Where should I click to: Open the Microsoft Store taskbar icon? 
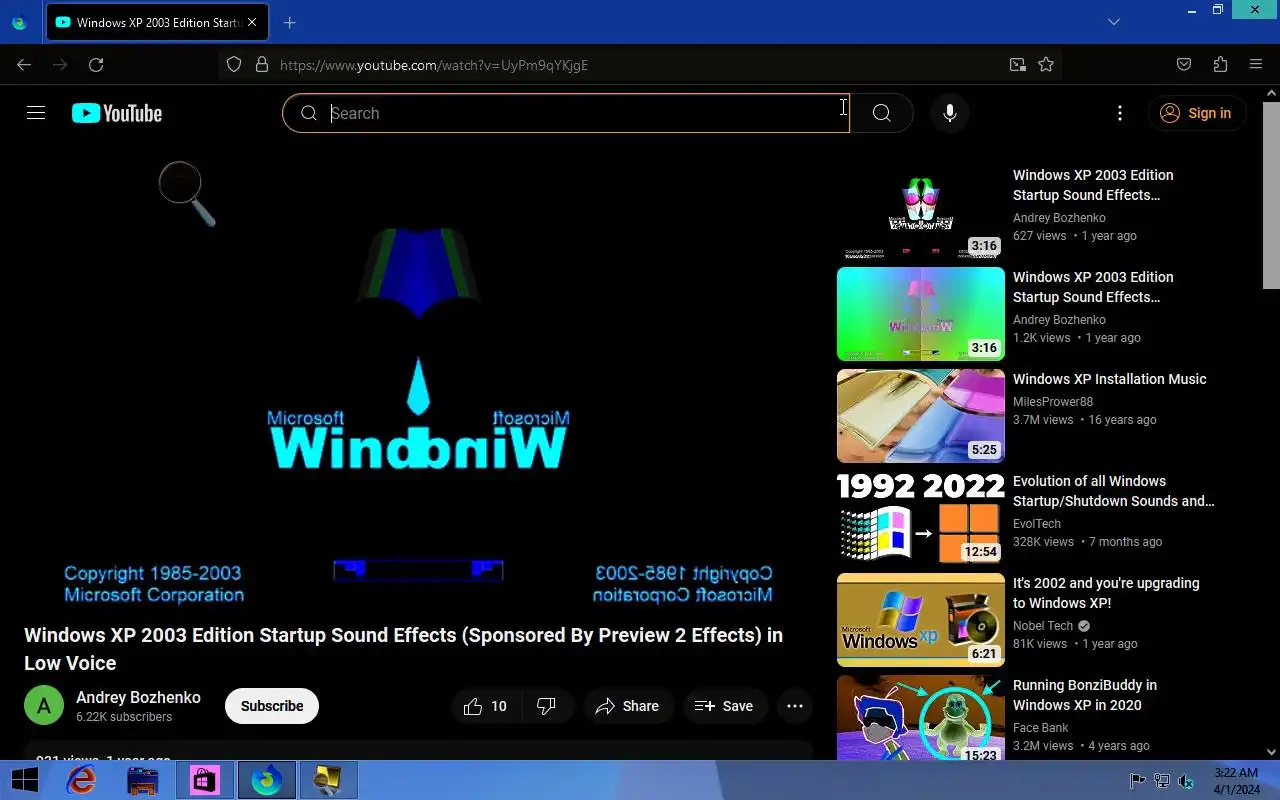205,780
